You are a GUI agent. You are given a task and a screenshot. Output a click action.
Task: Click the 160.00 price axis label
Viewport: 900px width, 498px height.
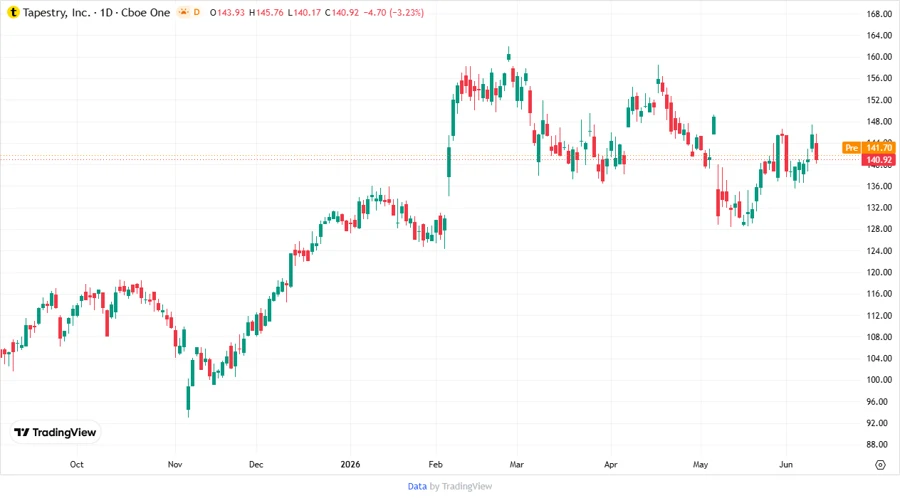(879, 57)
